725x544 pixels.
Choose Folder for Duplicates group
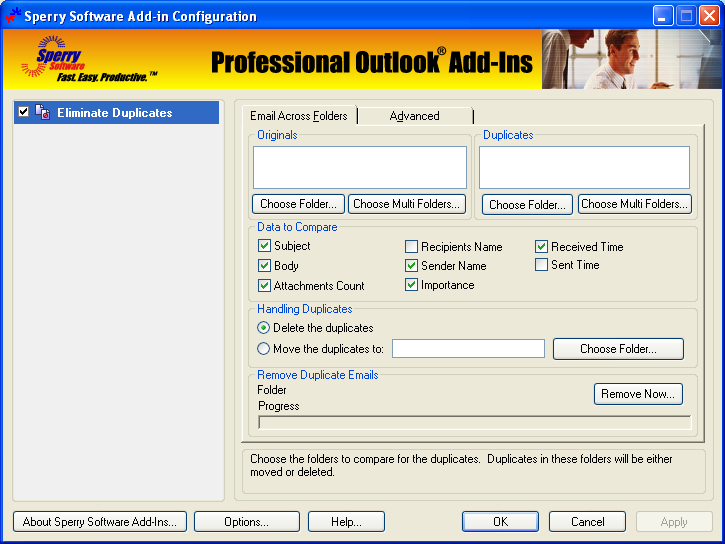coord(527,204)
